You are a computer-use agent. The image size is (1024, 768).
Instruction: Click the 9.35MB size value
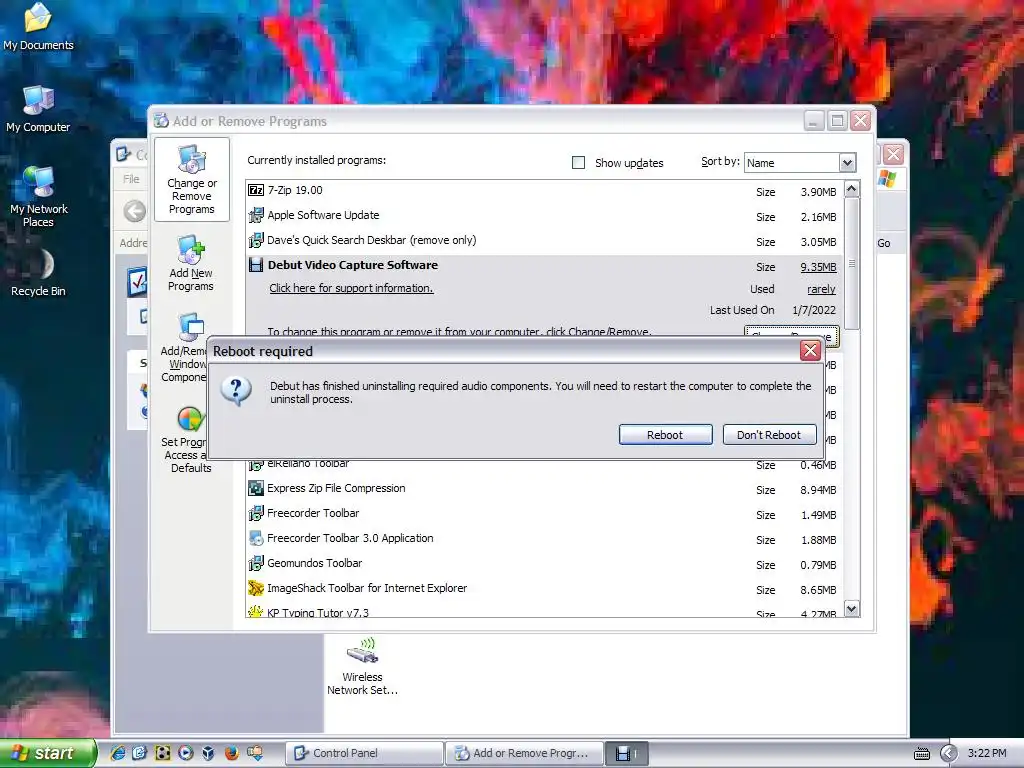[x=818, y=266]
